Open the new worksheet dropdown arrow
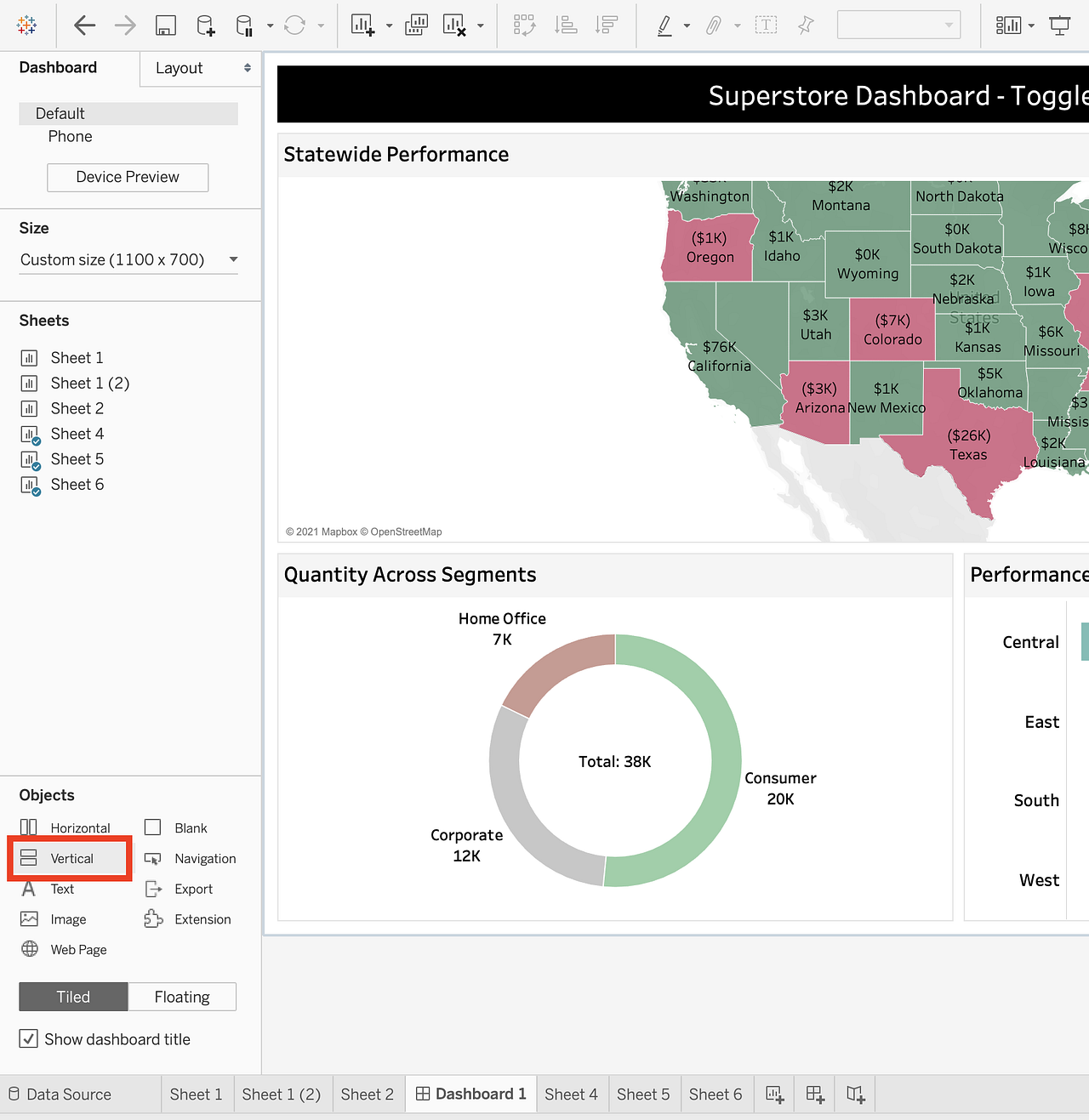This screenshot has width=1089, height=1120. (x=389, y=26)
